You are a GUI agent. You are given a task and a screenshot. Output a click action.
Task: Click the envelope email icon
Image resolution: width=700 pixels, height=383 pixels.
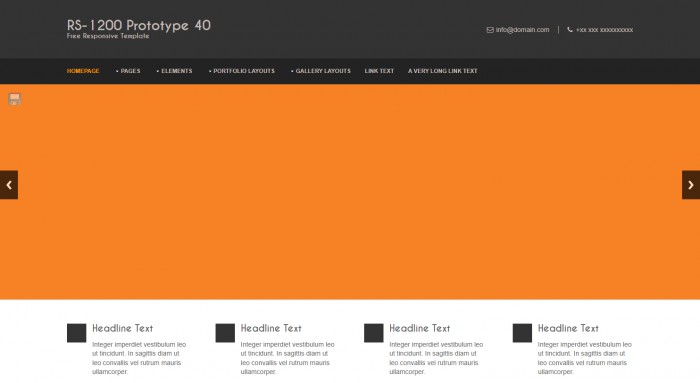490,30
